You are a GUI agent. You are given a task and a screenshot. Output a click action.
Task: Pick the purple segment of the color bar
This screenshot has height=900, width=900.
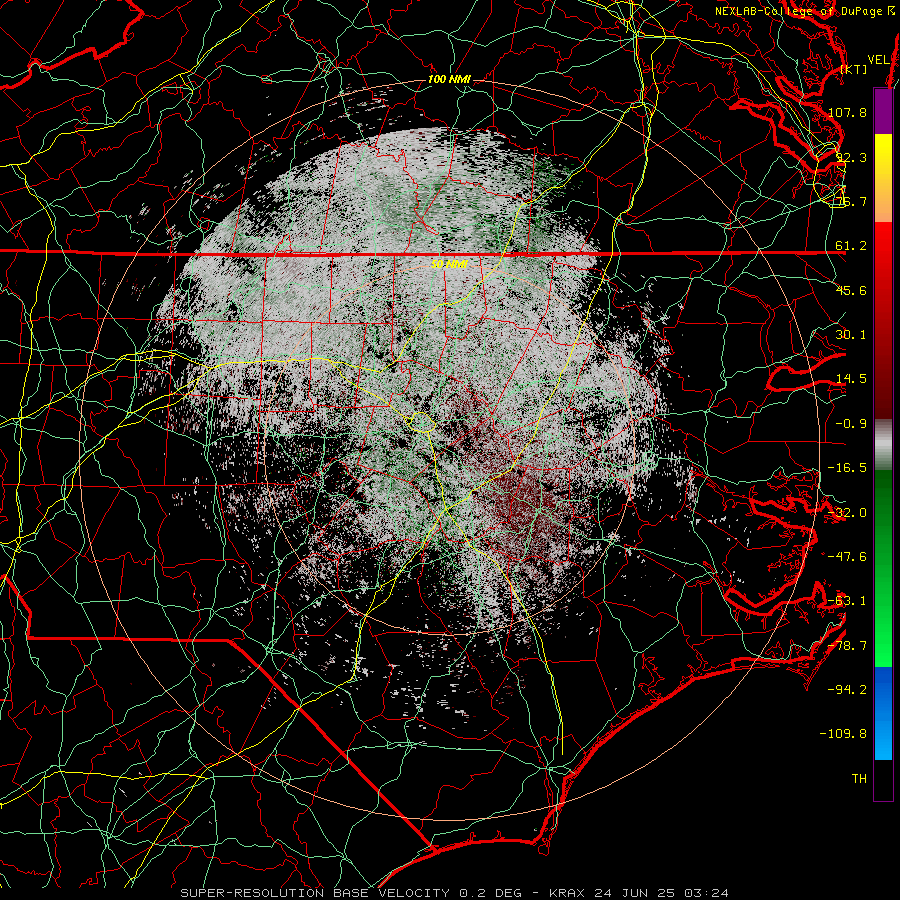[883, 112]
